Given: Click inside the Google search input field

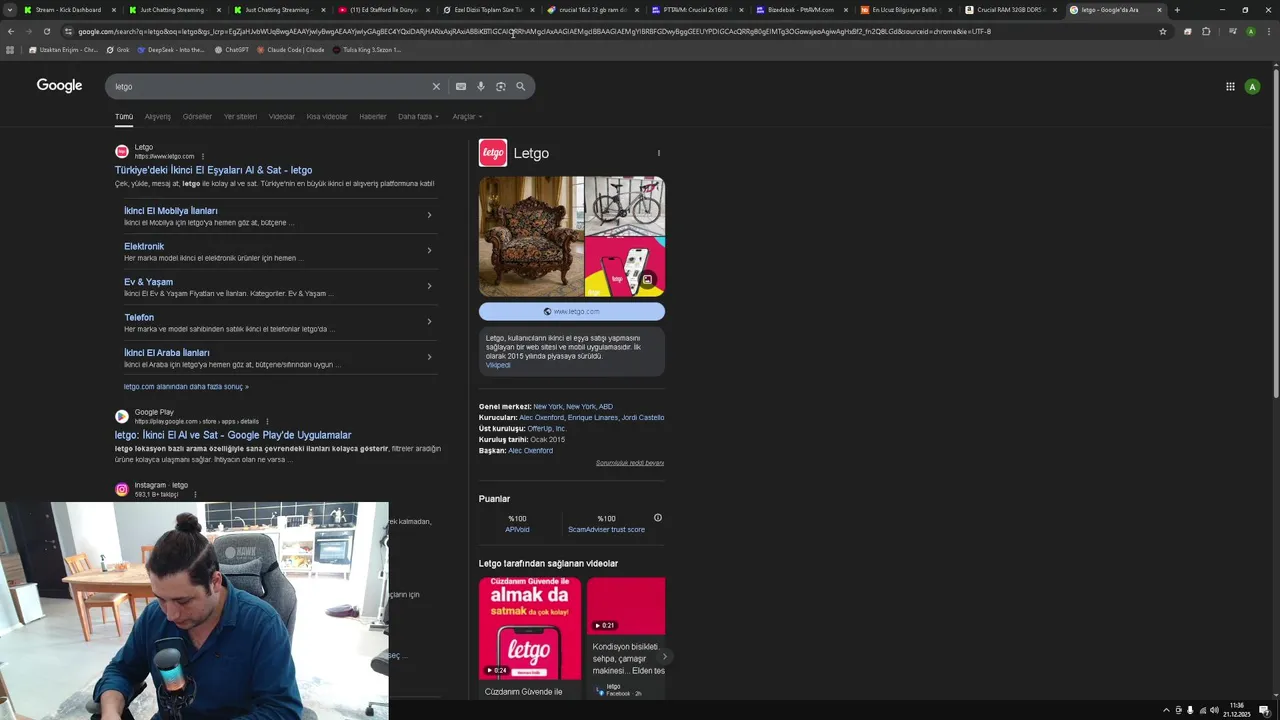Looking at the screenshot, I should (x=270, y=87).
